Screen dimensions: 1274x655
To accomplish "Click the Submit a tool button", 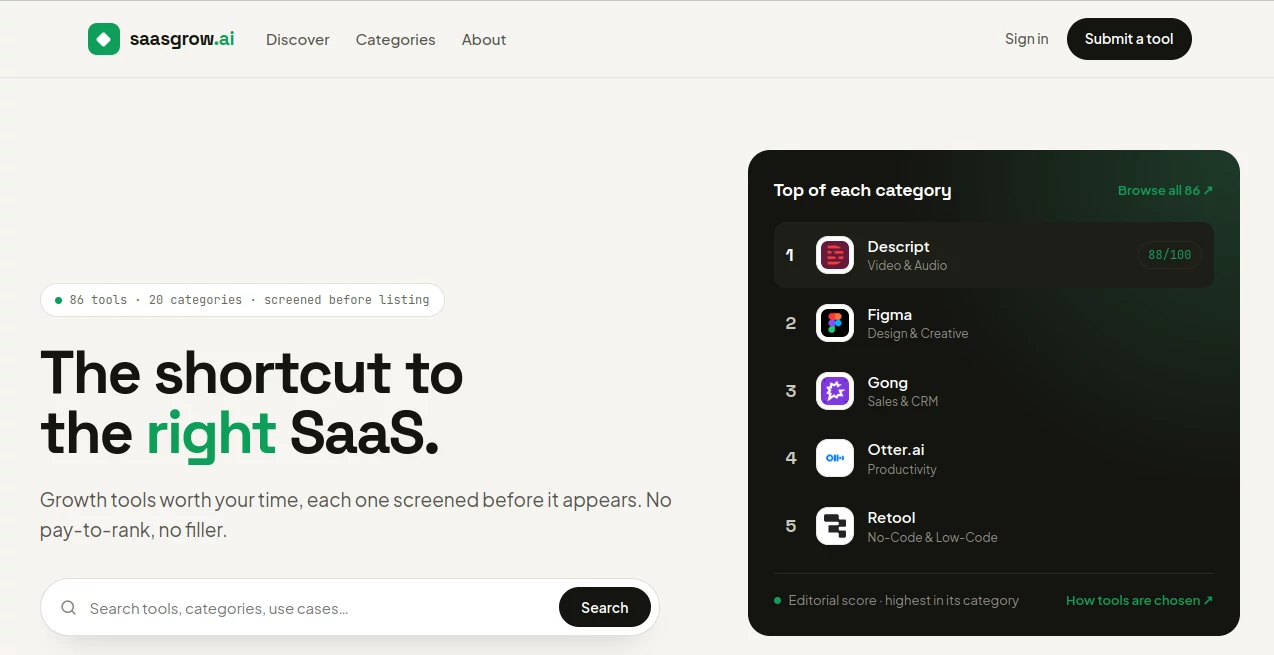I will (x=1129, y=39).
